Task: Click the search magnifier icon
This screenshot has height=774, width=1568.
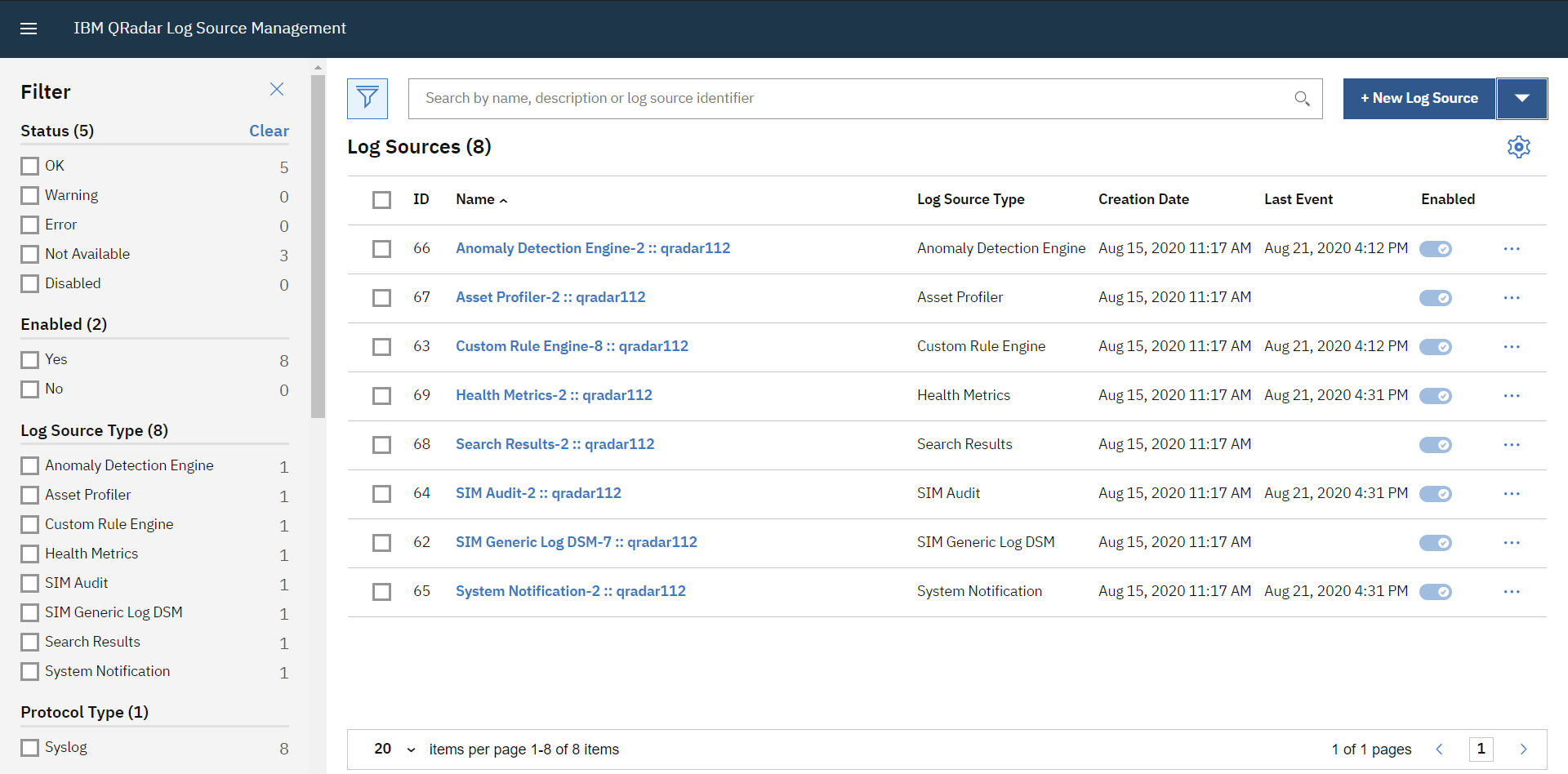Action: coord(1302,99)
